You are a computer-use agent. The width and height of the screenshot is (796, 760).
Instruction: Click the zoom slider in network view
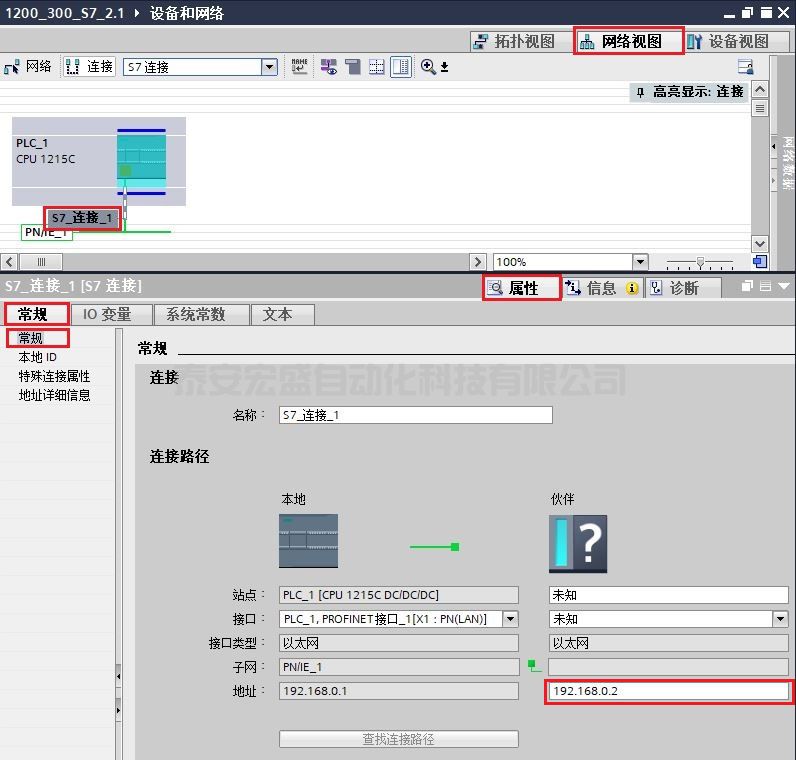pyautogui.click(x=700, y=262)
